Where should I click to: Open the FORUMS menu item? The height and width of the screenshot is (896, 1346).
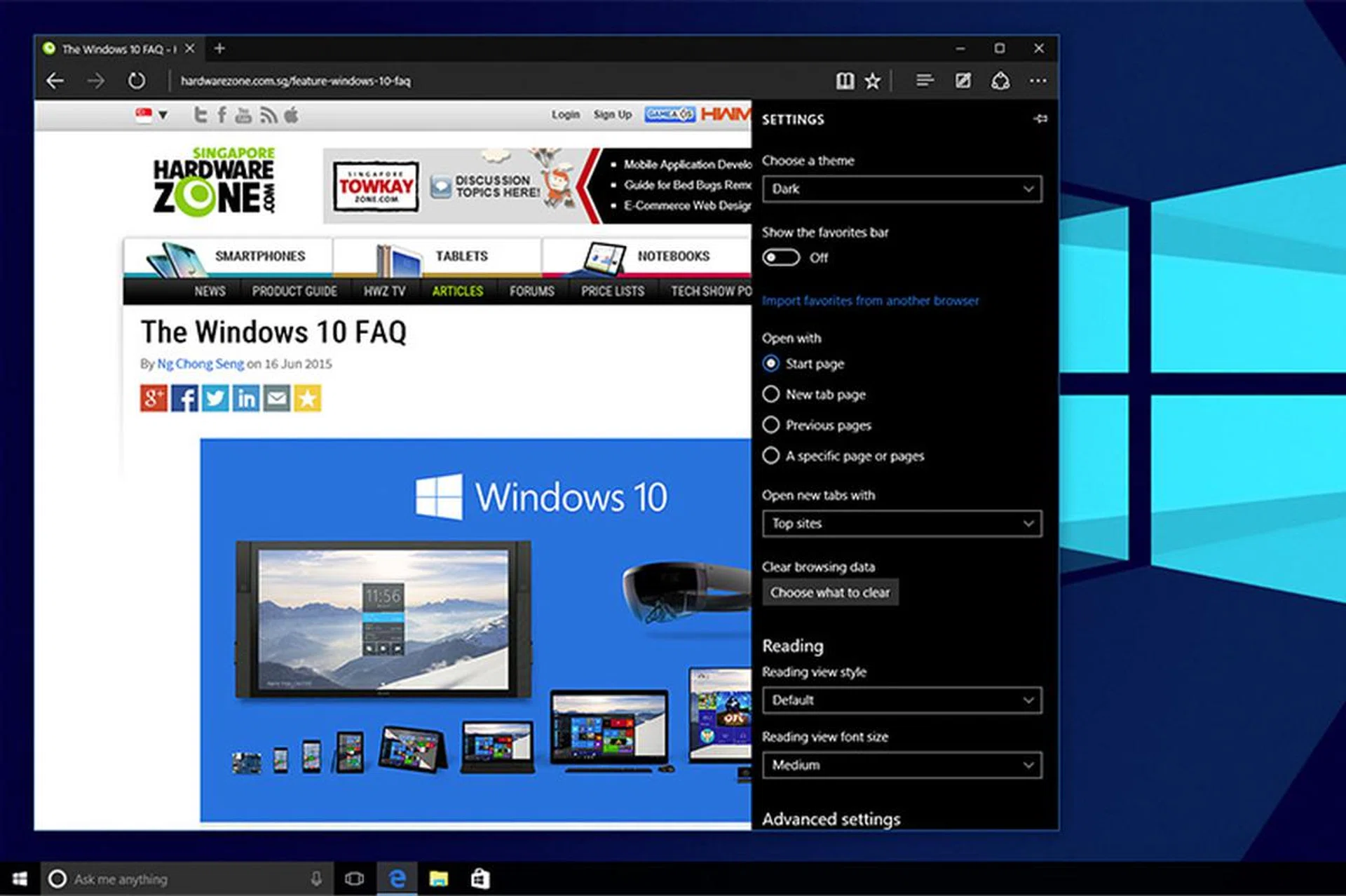click(x=531, y=292)
